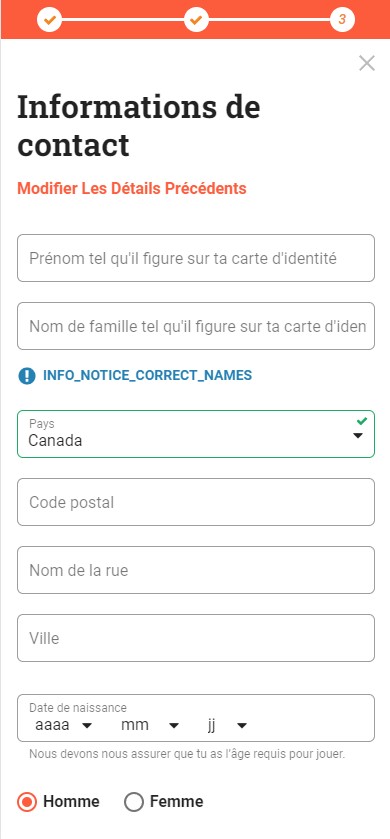Click the Nom de la rue field

click(x=196, y=570)
